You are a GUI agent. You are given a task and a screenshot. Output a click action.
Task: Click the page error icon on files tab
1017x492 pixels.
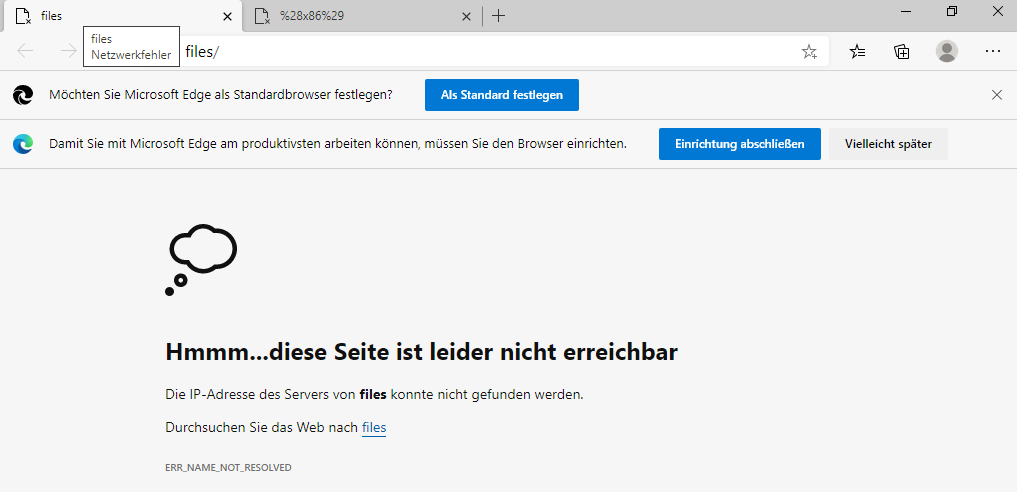[x=23, y=16]
